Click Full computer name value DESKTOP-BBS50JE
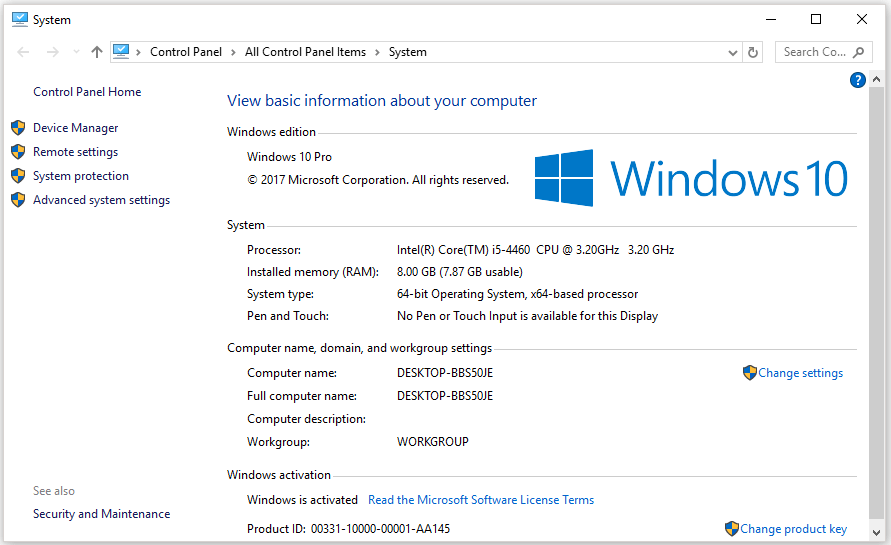 445,396
